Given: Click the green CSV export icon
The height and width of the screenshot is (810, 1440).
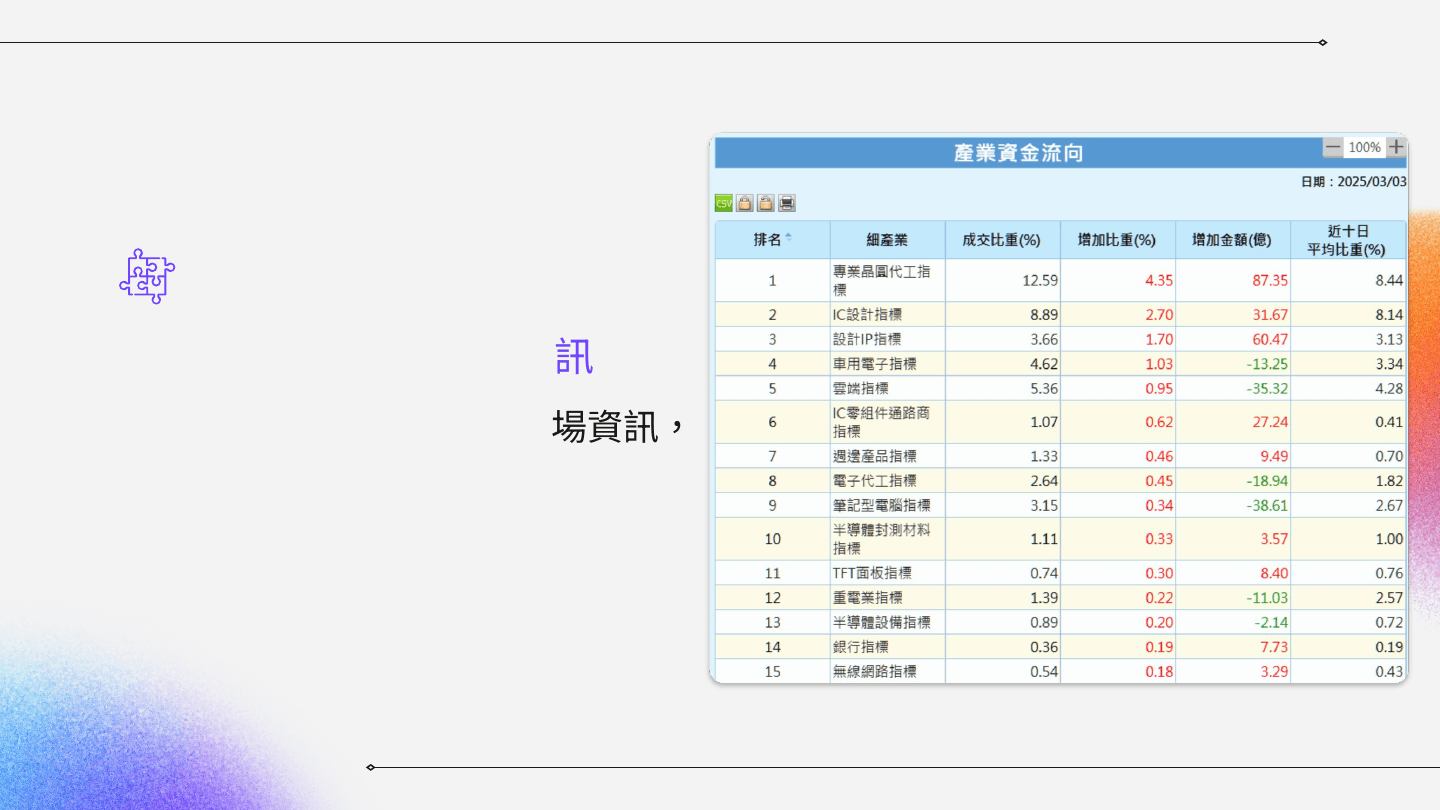Looking at the screenshot, I should coord(724,203).
